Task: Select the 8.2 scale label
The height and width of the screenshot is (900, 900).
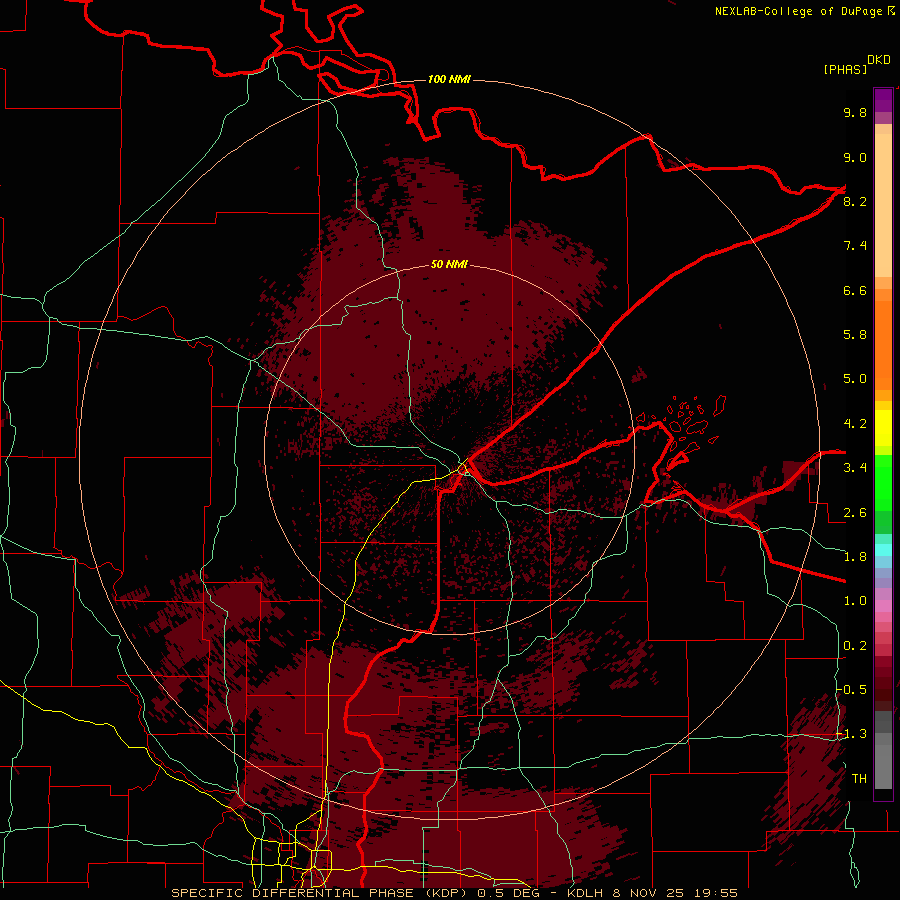Action: click(x=855, y=201)
